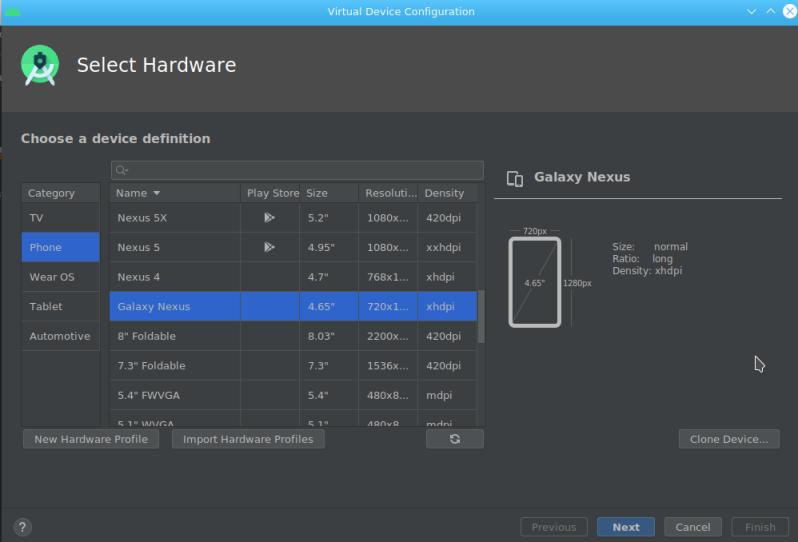Click the disabled Previous button
Image resolution: width=798 pixels, height=542 pixels.
pyautogui.click(x=554, y=527)
